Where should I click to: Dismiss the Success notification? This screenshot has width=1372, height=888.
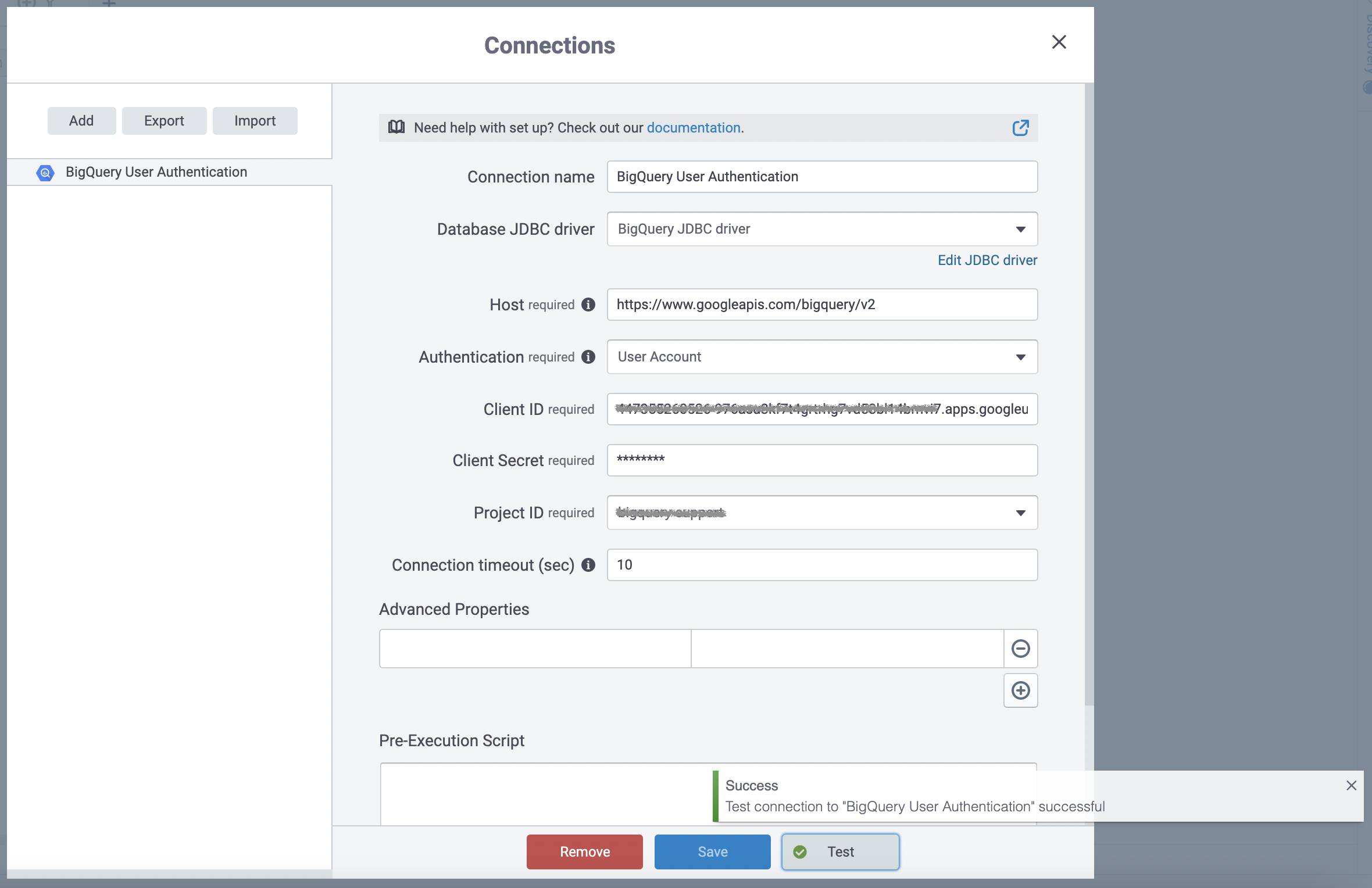[1351, 786]
